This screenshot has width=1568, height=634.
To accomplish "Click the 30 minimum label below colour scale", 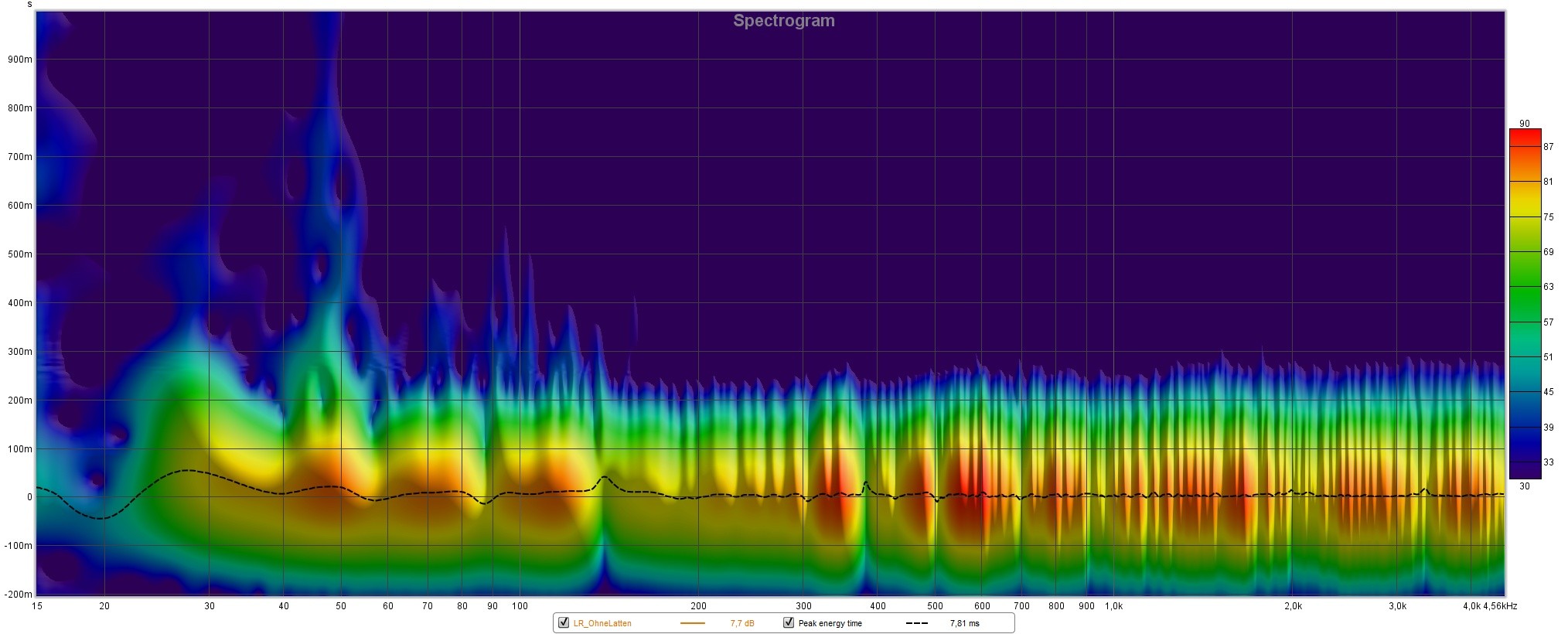I will (1524, 486).
